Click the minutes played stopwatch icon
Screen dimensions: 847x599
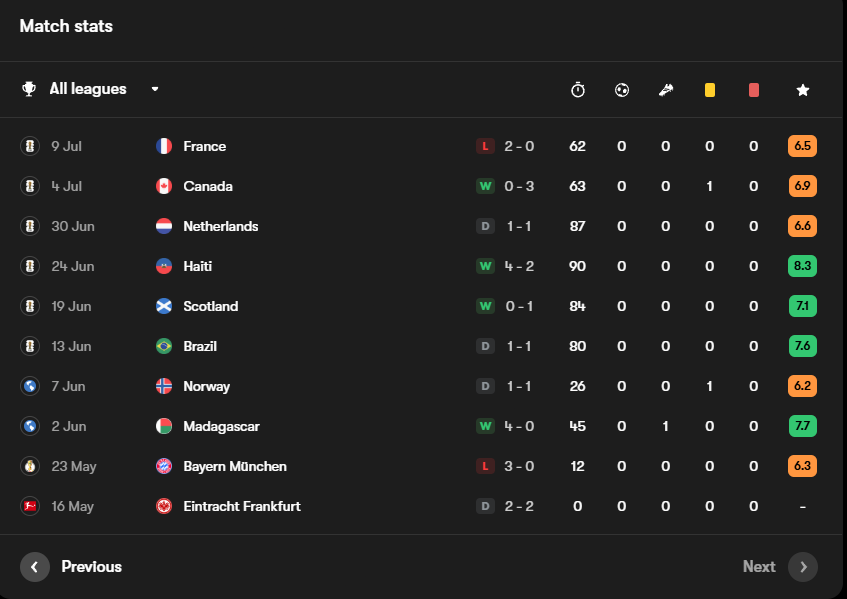(577, 90)
